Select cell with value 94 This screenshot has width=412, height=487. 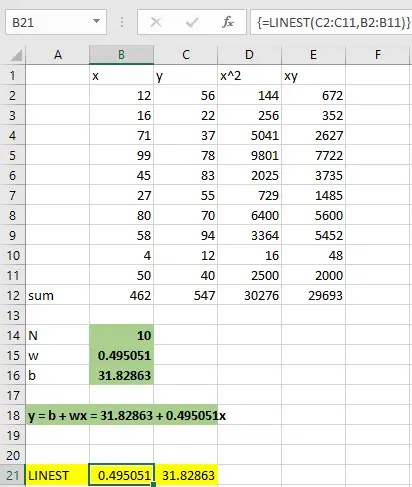click(186, 235)
